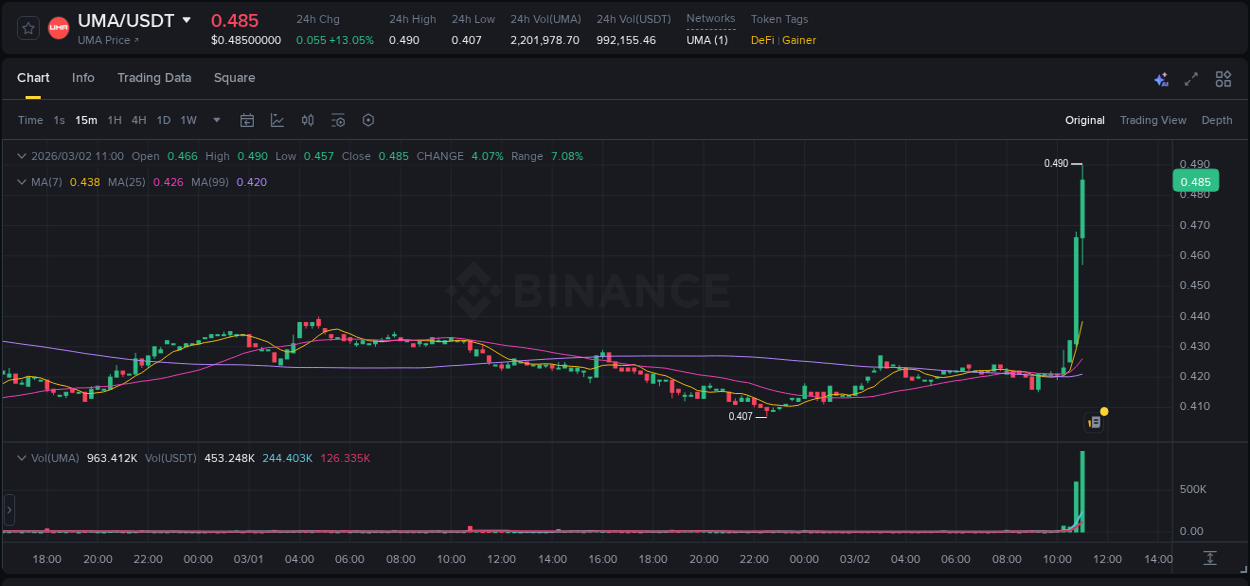Open the Go-to-date calendar icon
1250x586 pixels.
coord(247,120)
